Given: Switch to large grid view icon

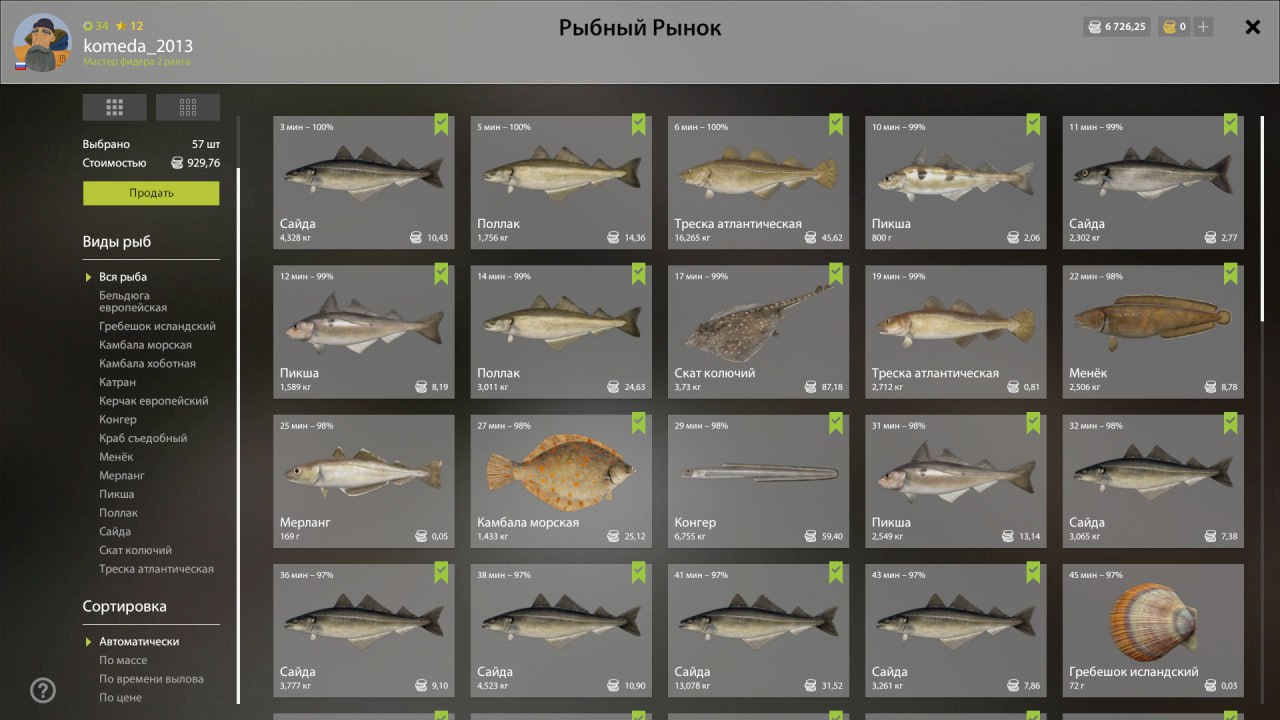Looking at the screenshot, I should point(114,107).
